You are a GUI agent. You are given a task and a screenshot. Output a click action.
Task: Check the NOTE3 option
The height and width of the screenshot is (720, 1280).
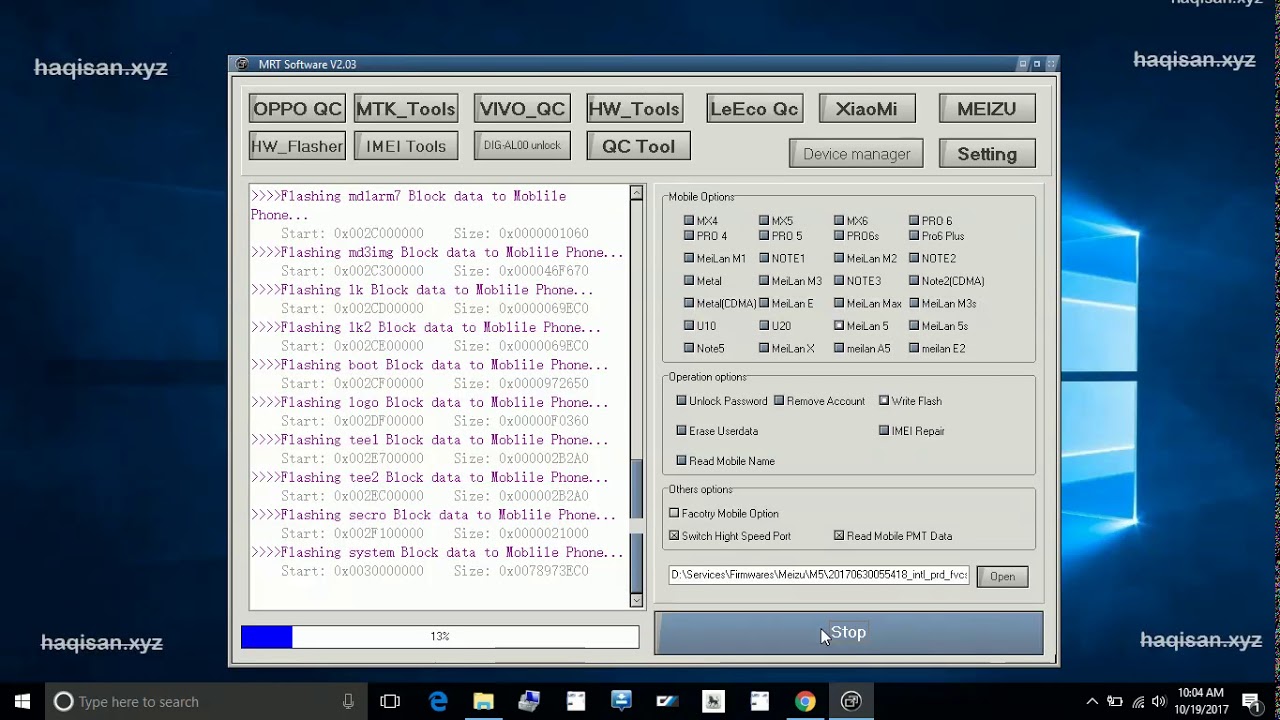click(x=839, y=281)
